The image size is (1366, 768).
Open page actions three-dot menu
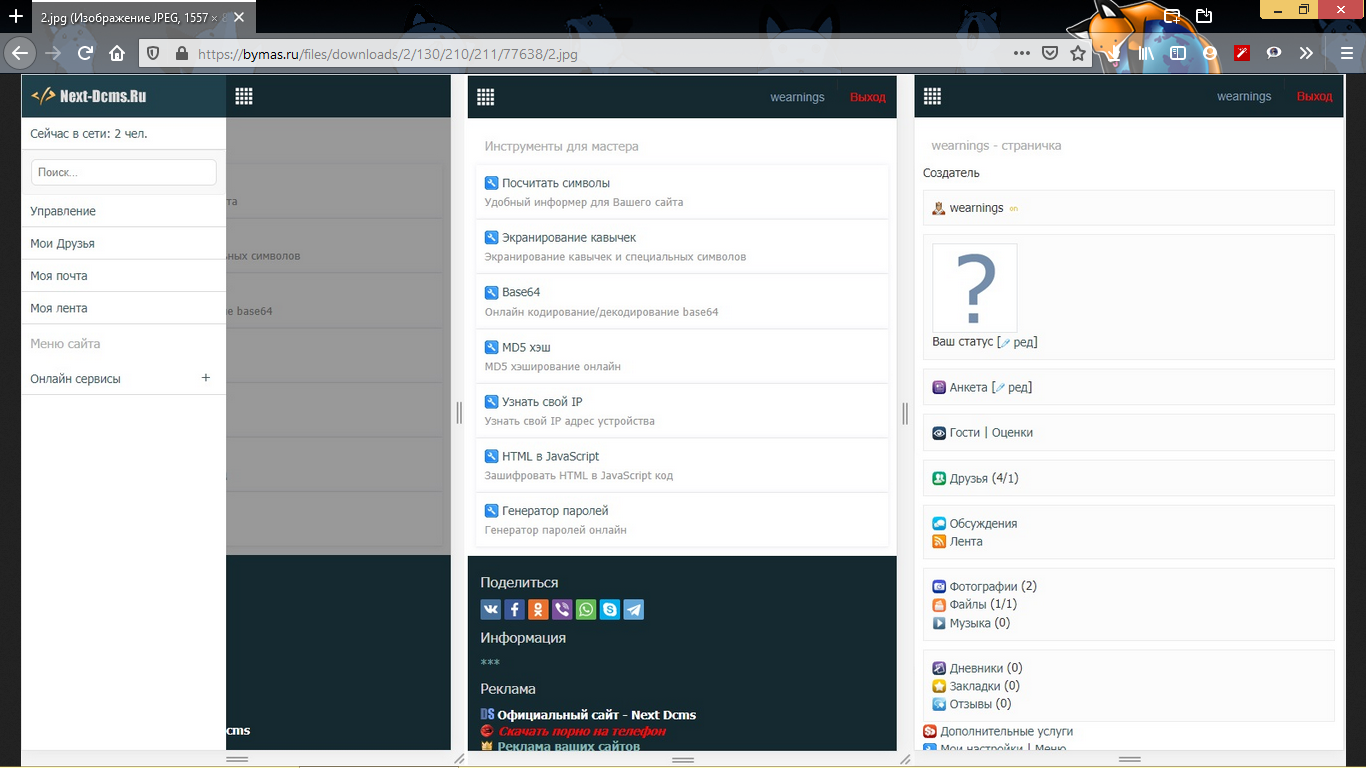pyautogui.click(x=1021, y=54)
